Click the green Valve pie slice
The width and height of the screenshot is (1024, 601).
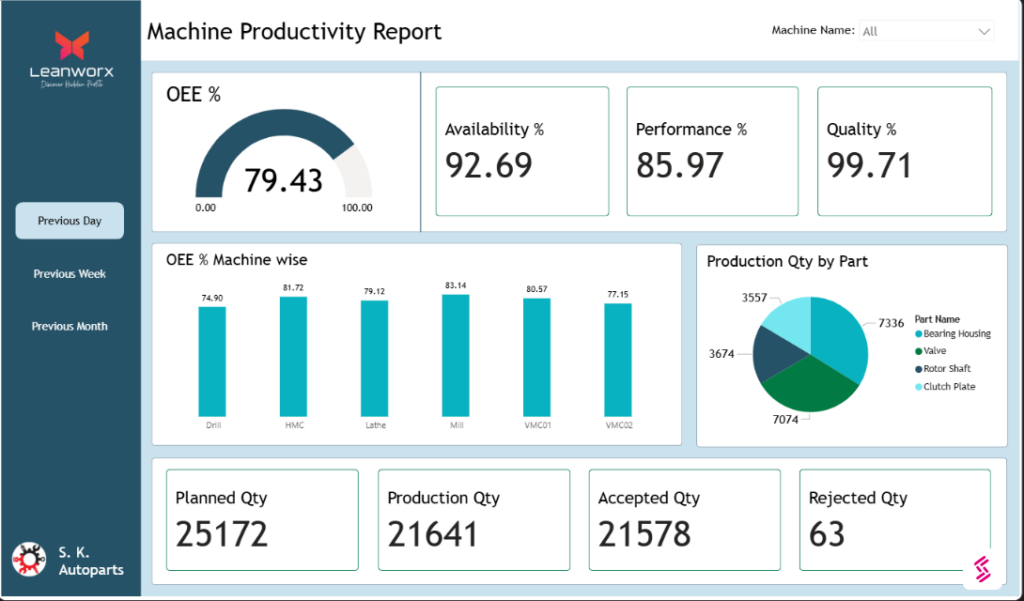[x=807, y=385]
